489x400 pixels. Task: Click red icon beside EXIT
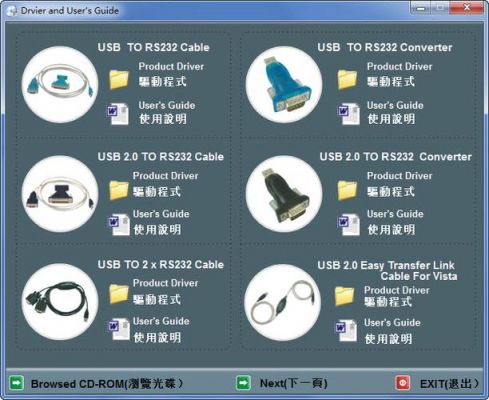point(403,382)
